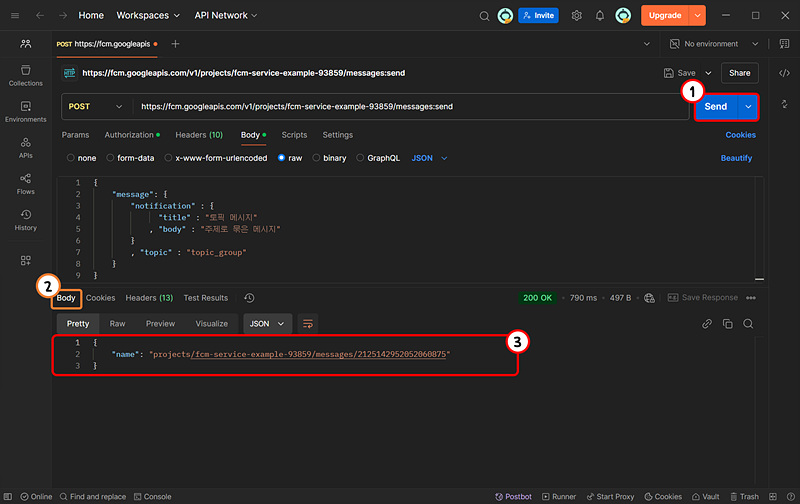Screen dimensions: 800x504
Task: Switch to the request Headers (10) tab
Action: point(199,135)
